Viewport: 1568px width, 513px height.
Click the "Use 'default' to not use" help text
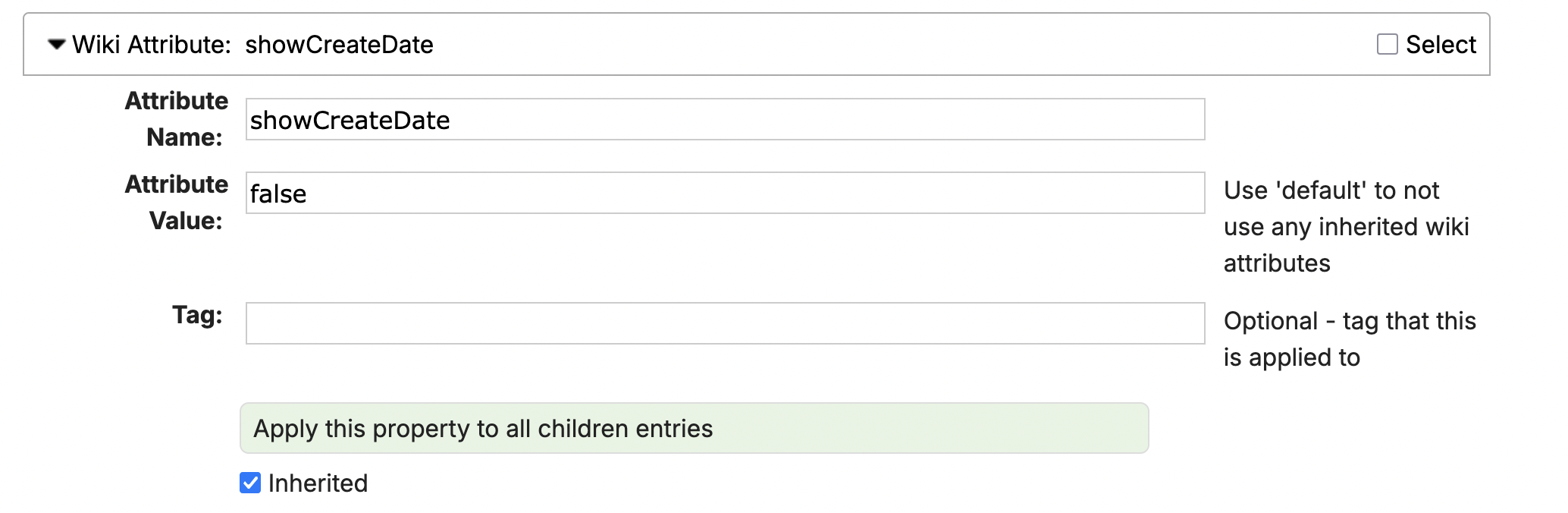click(x=1347, y=227)
